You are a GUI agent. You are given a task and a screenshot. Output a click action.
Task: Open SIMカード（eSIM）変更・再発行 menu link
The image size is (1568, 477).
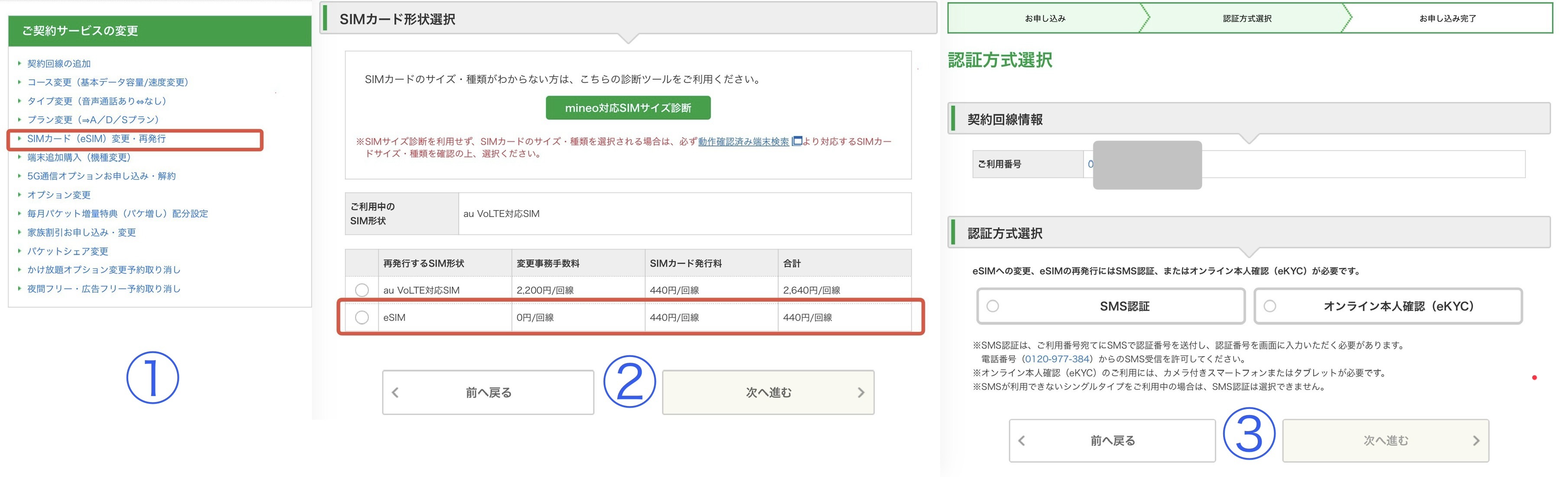click(x=96, y=139)
